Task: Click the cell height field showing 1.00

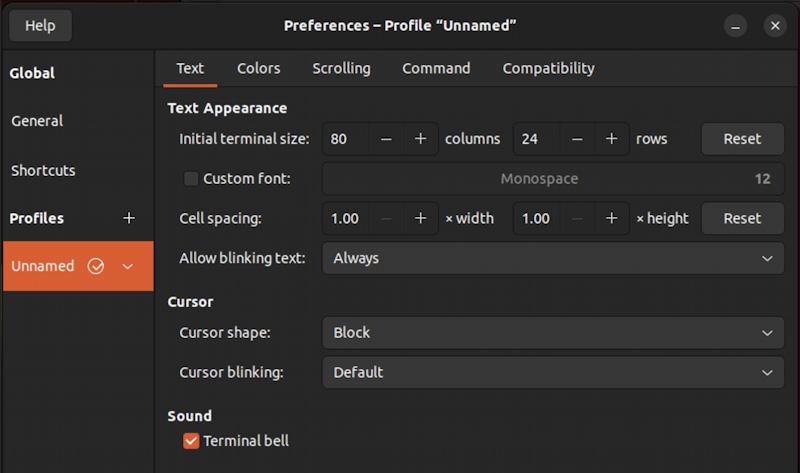Action: (x=537, y=218)
